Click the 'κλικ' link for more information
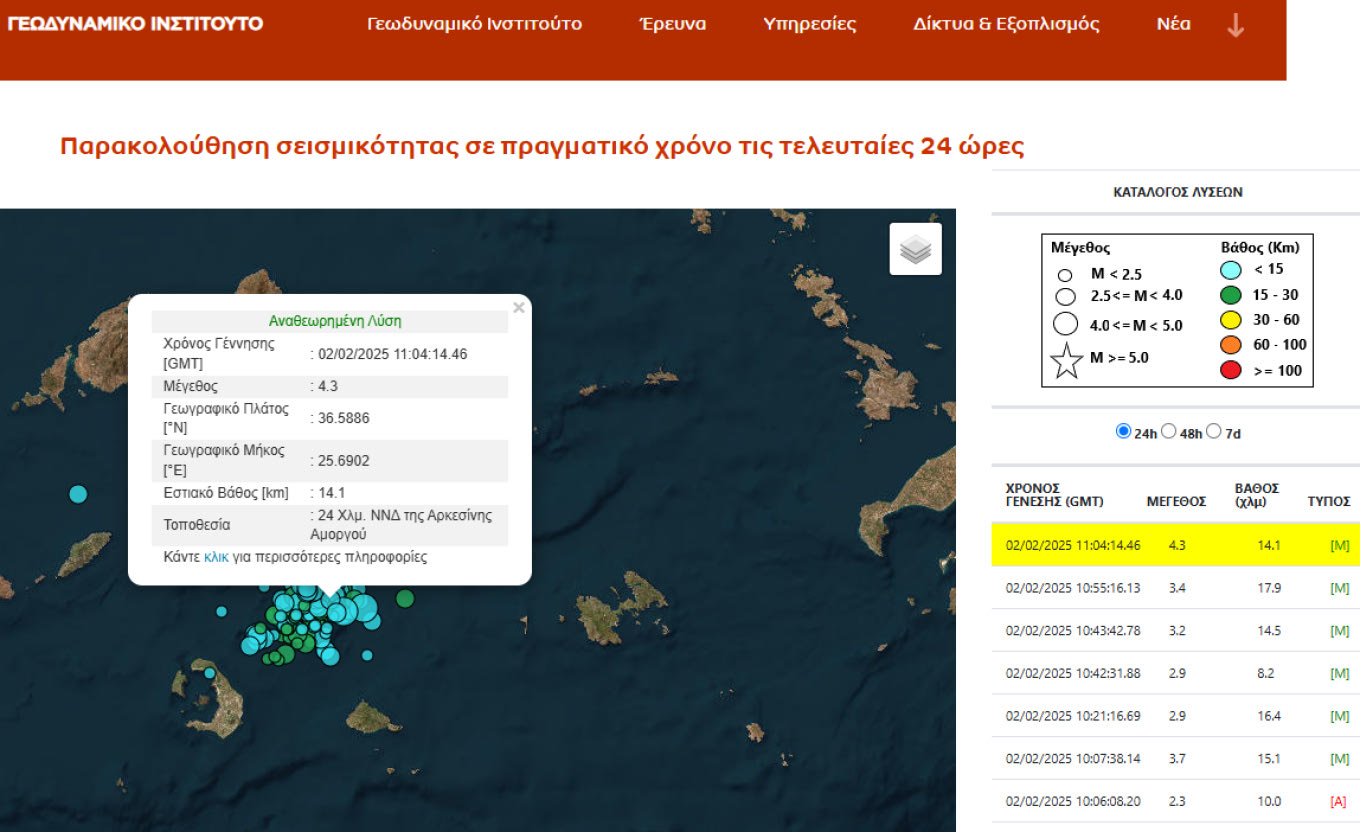 pos(216,557)
